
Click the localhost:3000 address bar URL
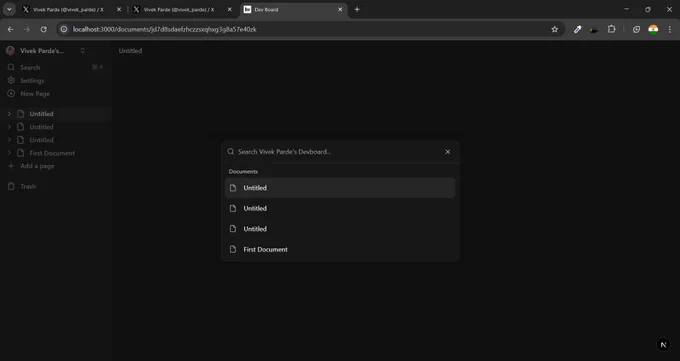coord(165,30)
